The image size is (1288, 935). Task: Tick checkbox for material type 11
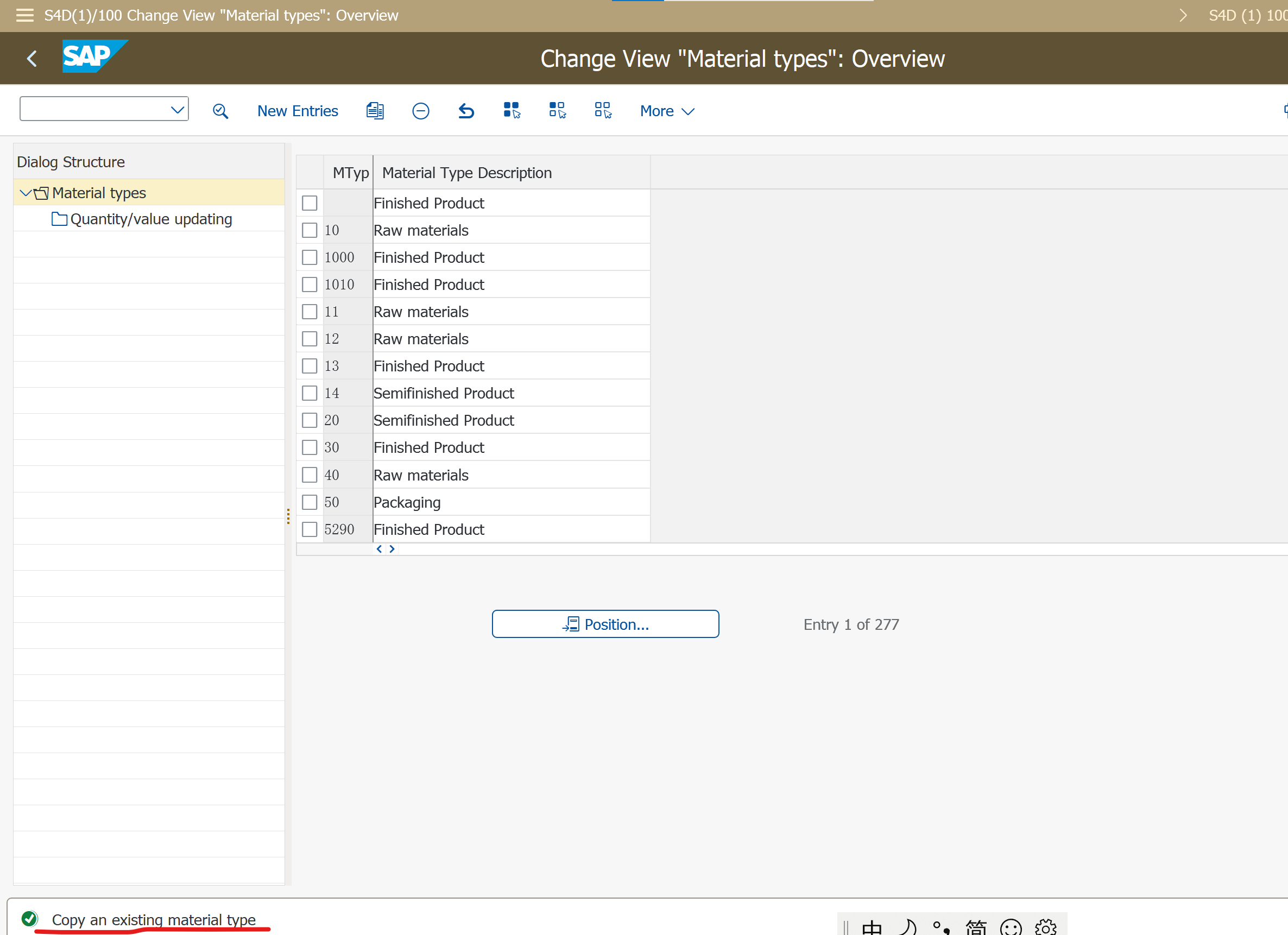coord(310,312)
